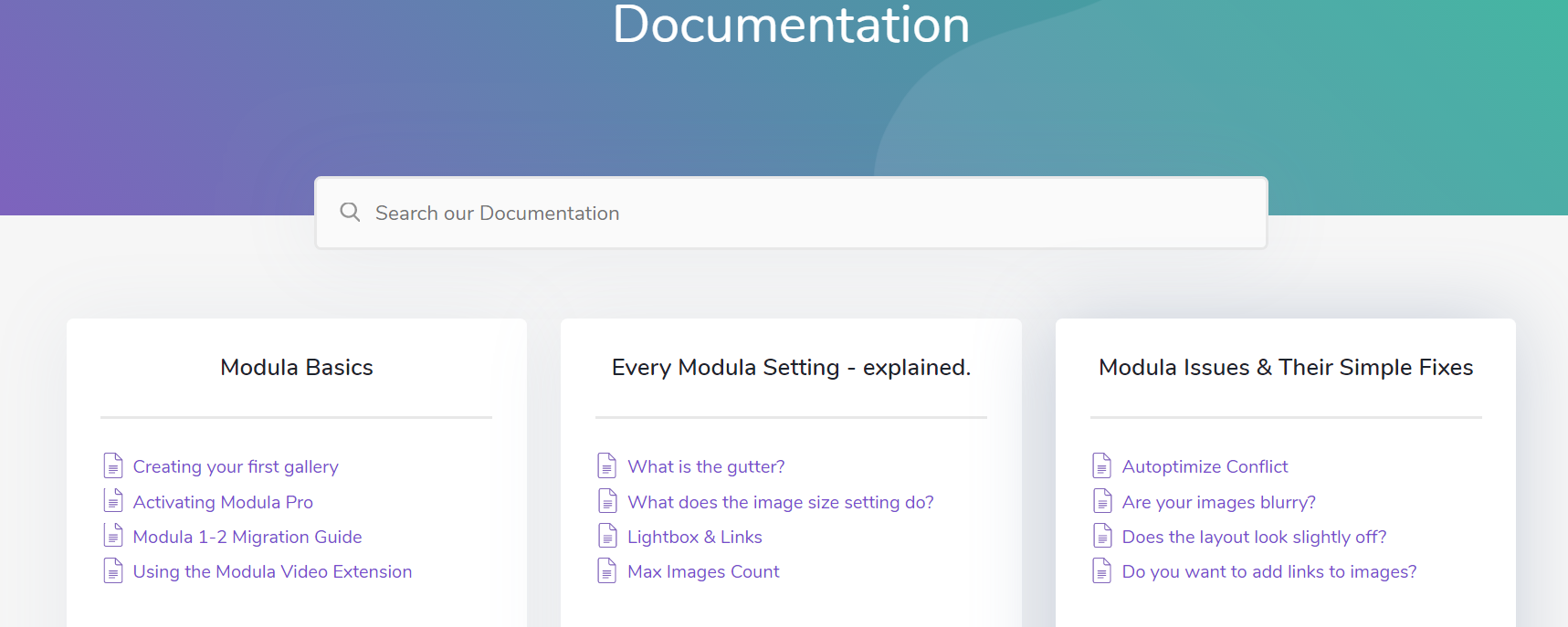Screen dimensions: 1568x627
Task: Open Creating your first gallery article
Action: tap(236, 466)
